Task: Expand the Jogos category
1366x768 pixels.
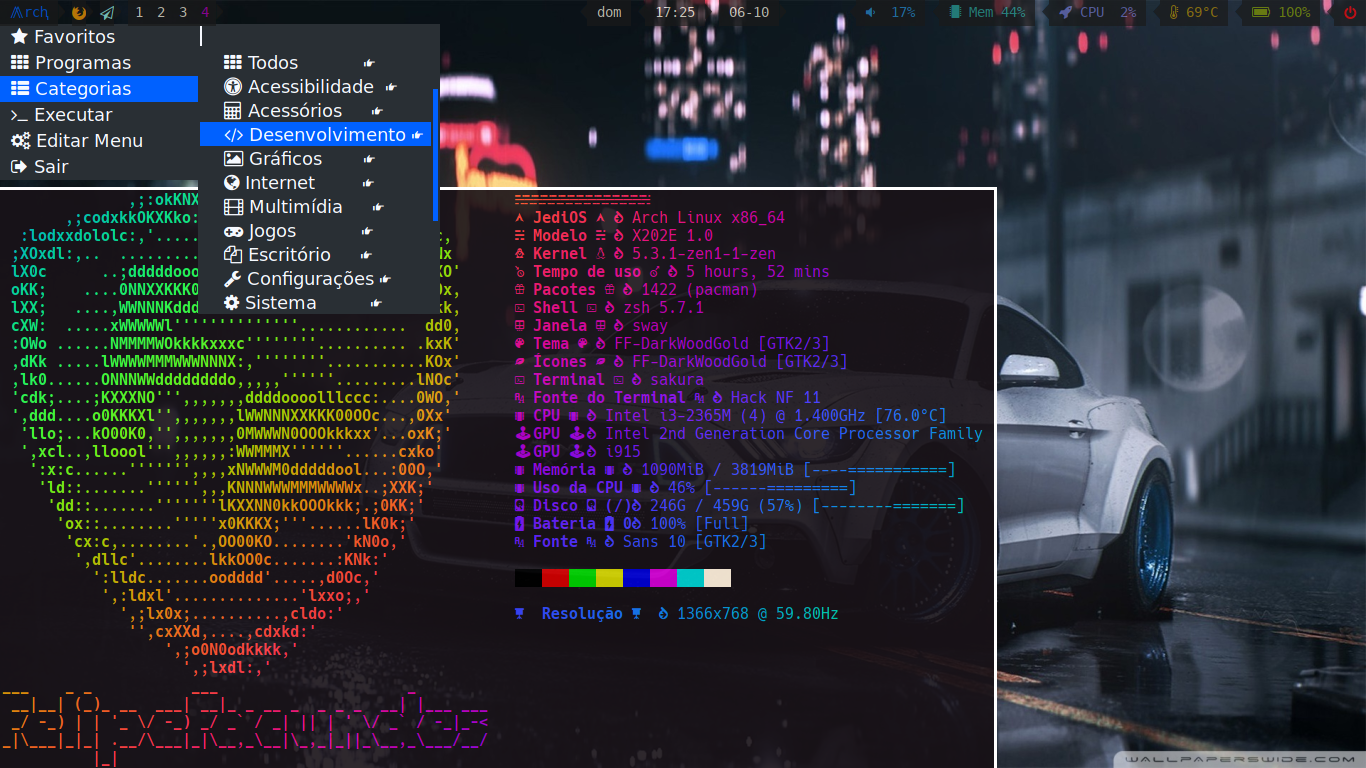Action: [x=315, y=231]
